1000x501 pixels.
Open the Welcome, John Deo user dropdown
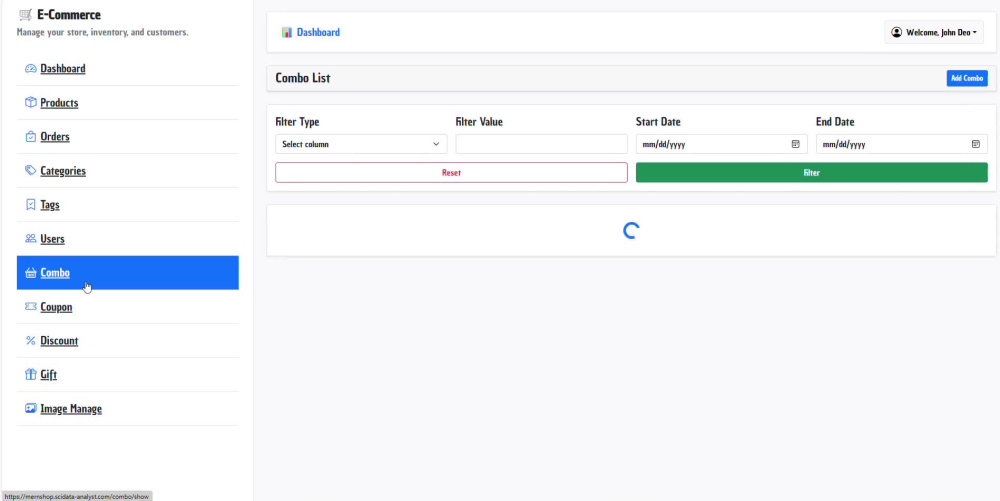pos(934,33)
